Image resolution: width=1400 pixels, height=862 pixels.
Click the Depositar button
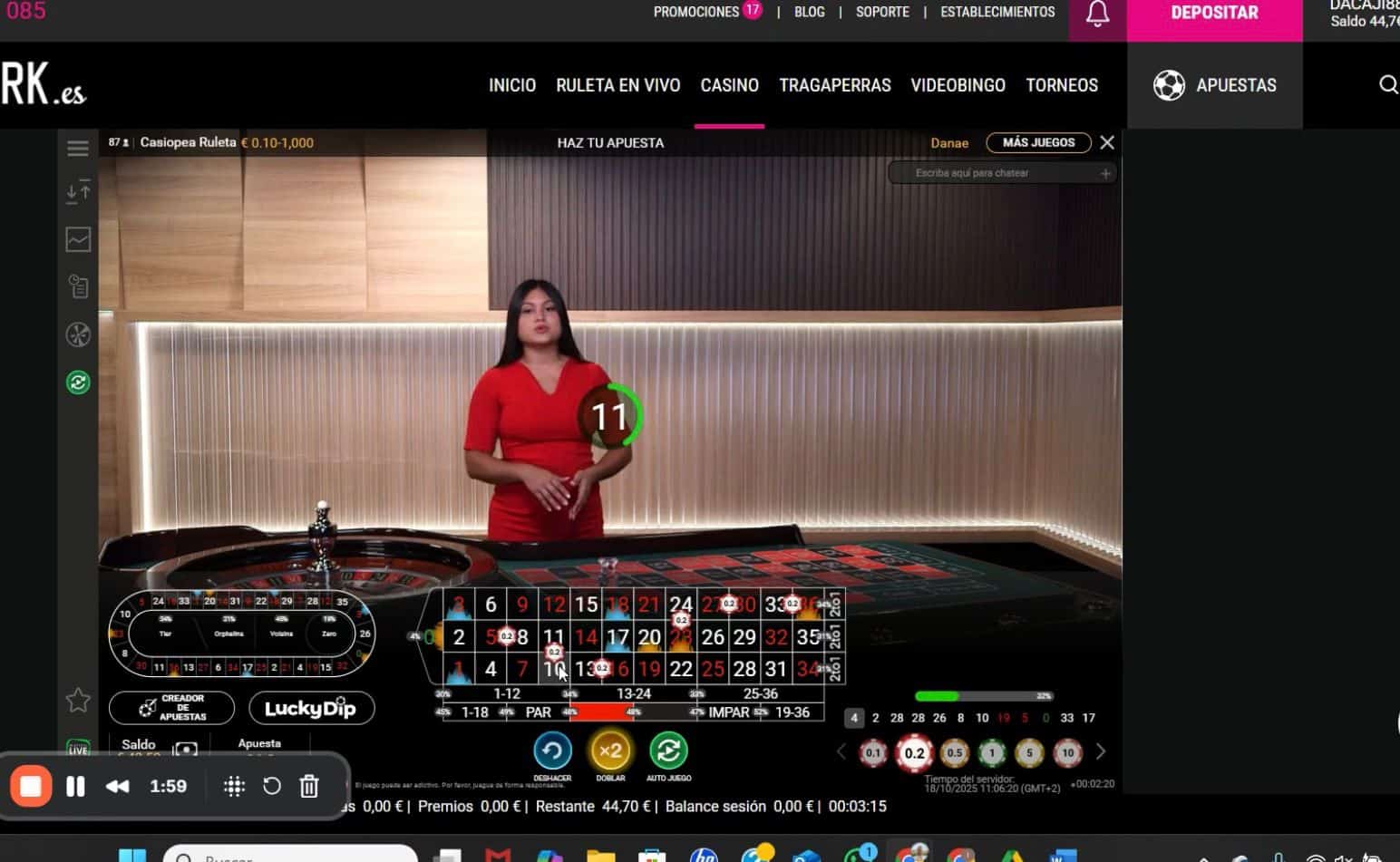1214,14
